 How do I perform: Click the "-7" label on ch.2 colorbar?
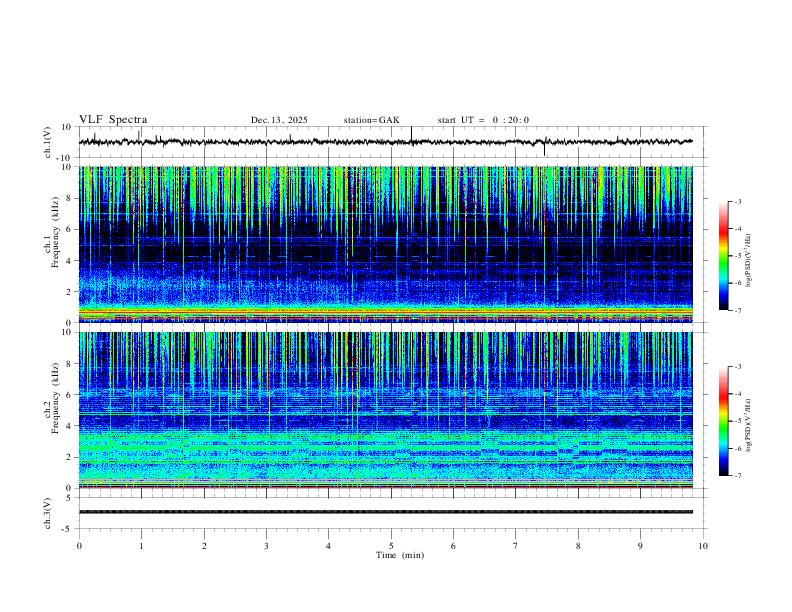[x=737, y=476]
